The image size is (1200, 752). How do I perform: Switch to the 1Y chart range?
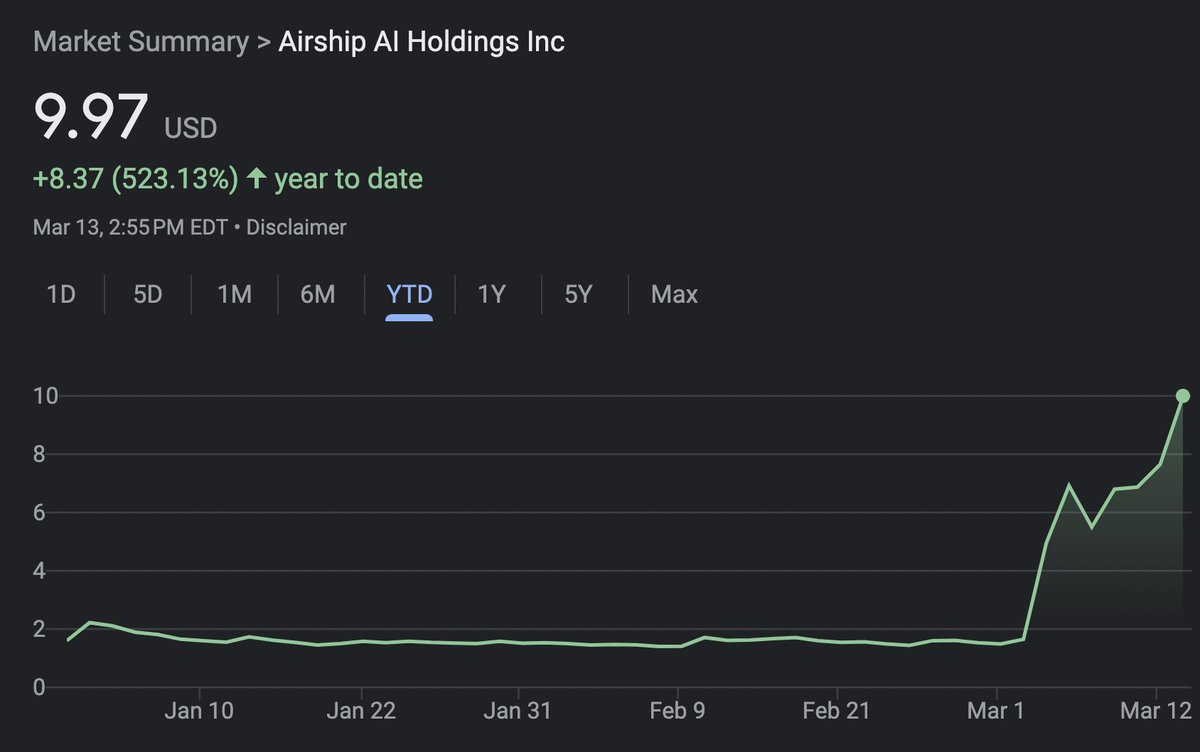pos(491,295)
